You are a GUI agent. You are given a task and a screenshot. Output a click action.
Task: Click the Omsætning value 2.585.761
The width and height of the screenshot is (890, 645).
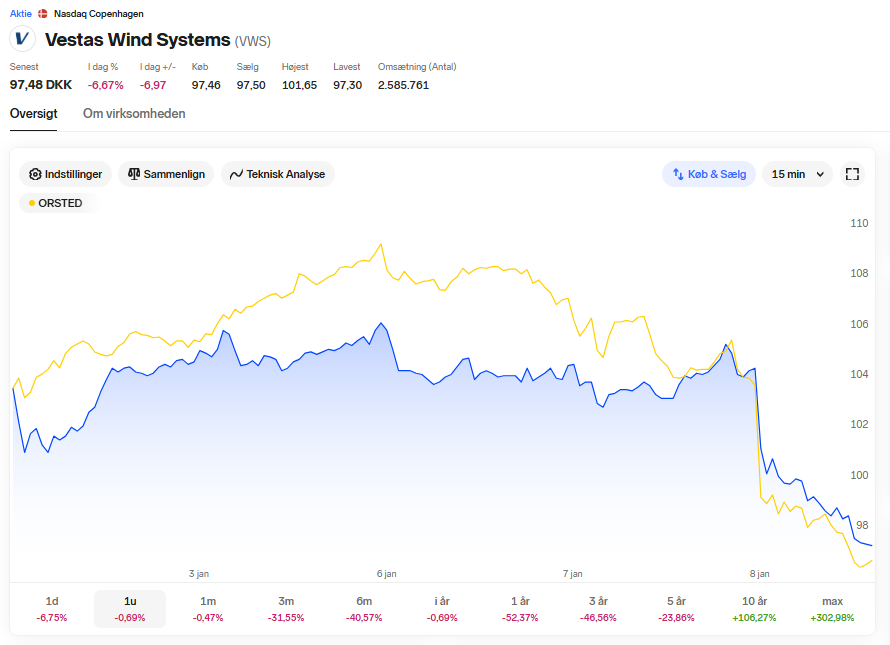point(404,85)
